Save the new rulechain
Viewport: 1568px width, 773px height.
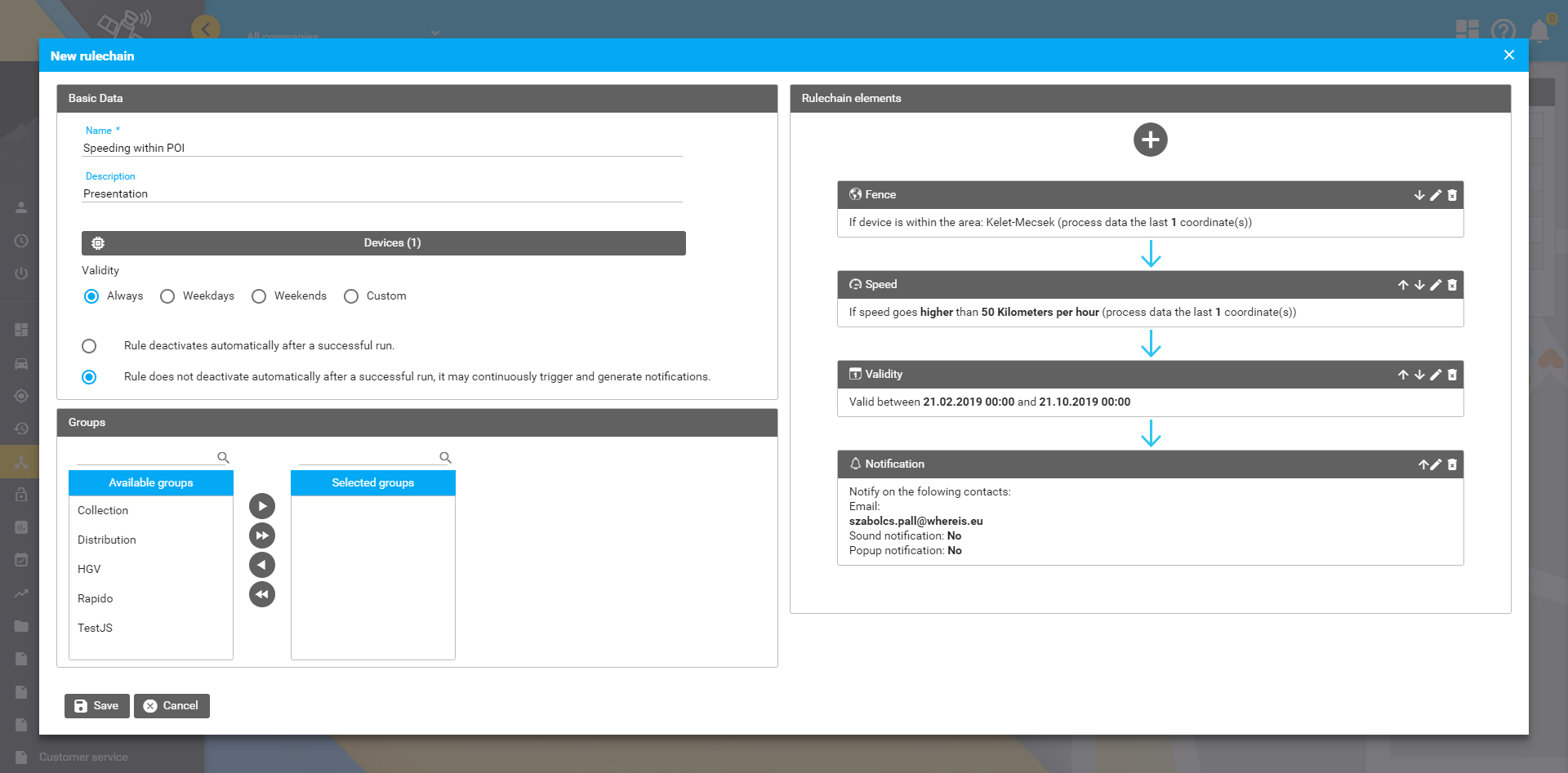click(97, 706)
